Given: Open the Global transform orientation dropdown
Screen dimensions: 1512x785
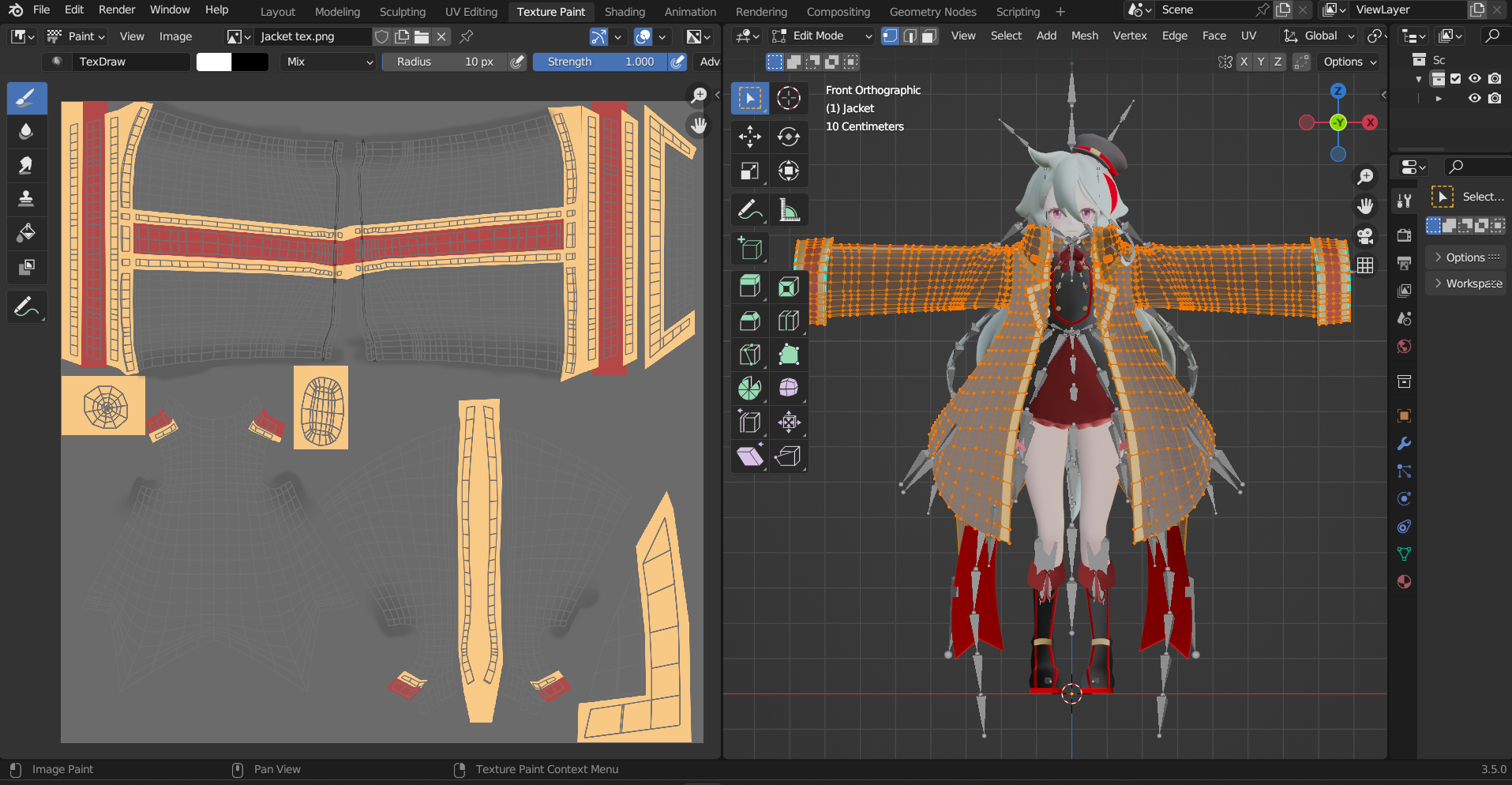Looking at the screenshot, I should [1319, 36].
